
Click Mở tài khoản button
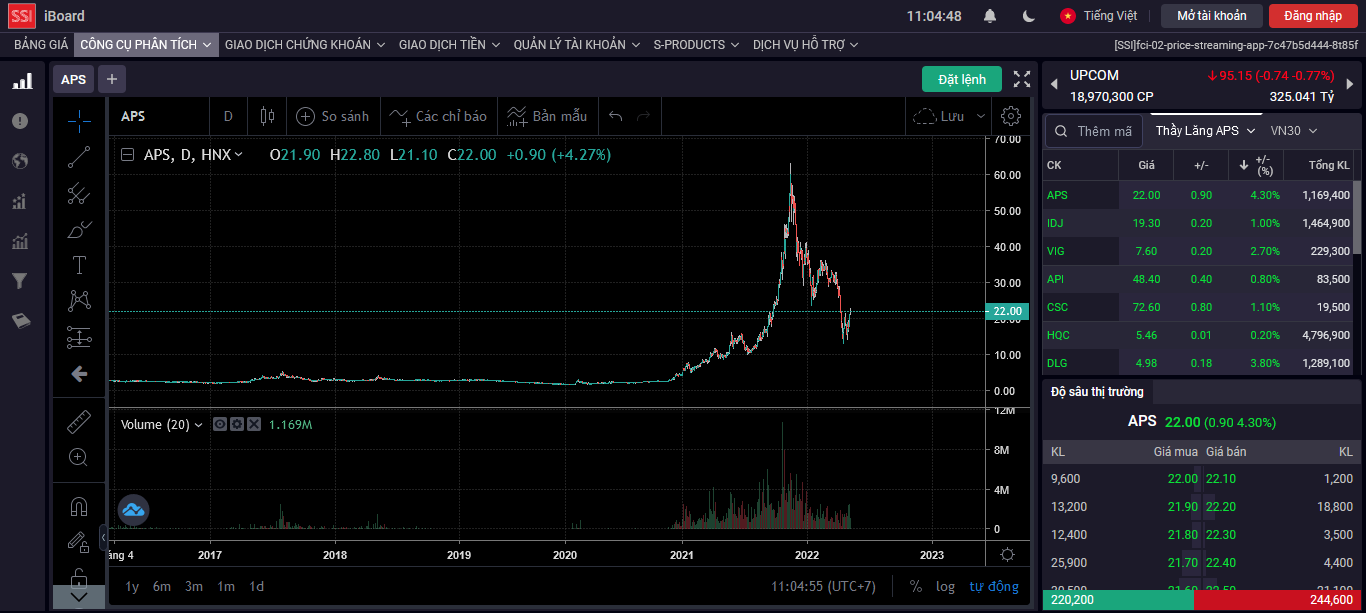coord(1211,16)
